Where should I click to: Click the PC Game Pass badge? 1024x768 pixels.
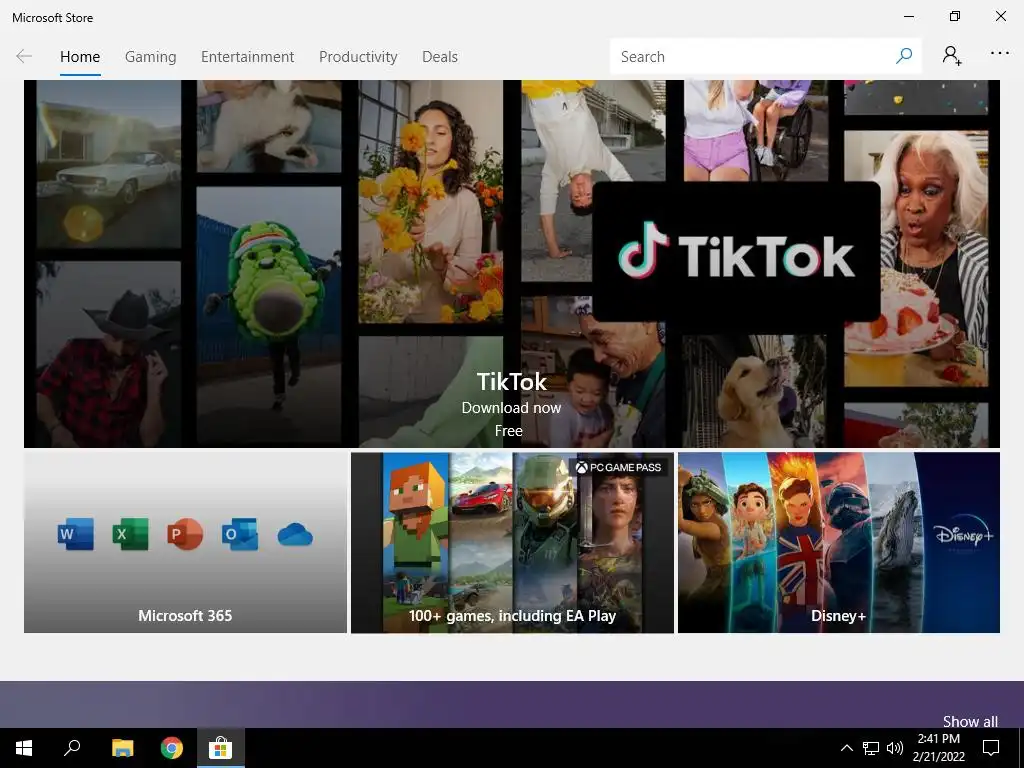click(x=618, y=467)
